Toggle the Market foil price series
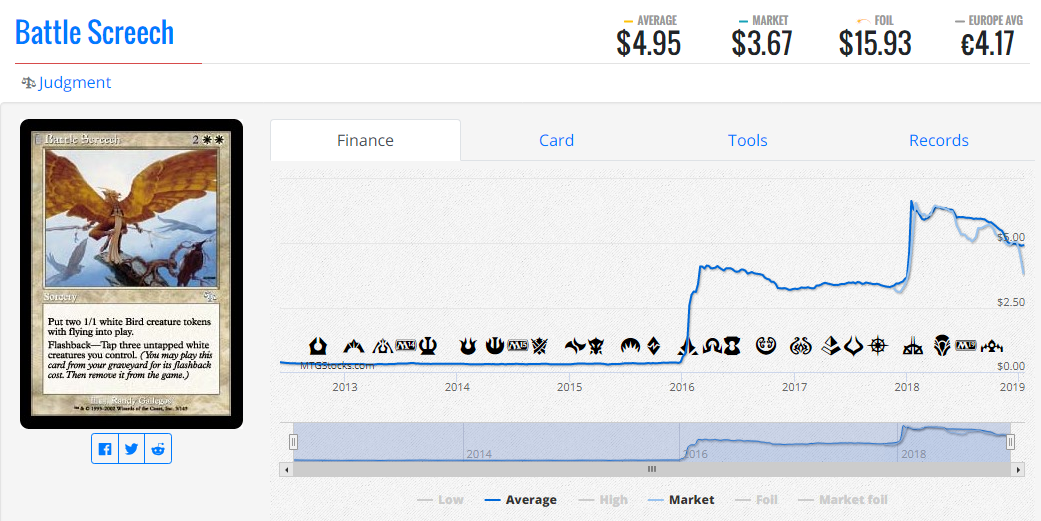 coord(842,500)
